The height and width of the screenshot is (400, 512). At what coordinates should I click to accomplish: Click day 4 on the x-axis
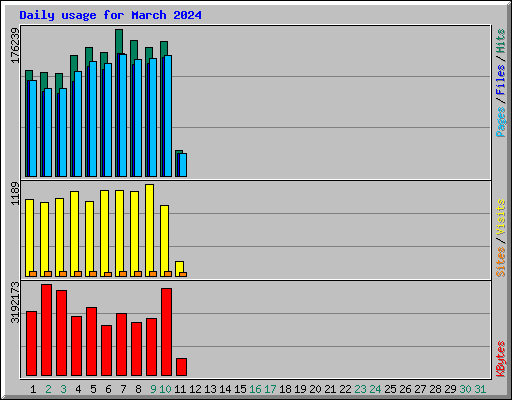point(78,389)
